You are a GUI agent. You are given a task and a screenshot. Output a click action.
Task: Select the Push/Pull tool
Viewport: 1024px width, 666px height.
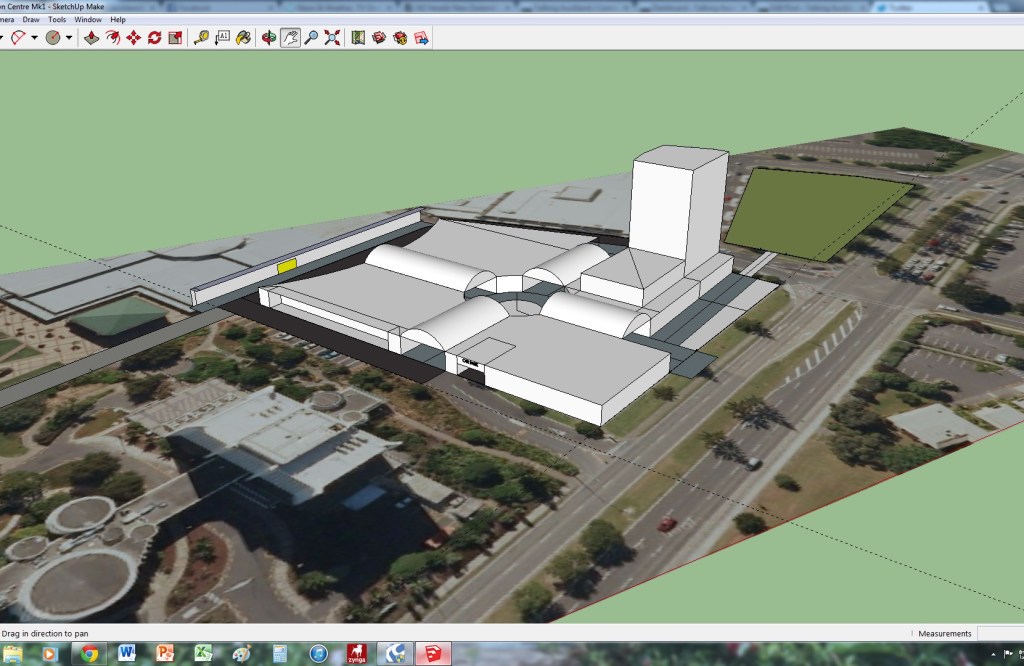(91, 38)
